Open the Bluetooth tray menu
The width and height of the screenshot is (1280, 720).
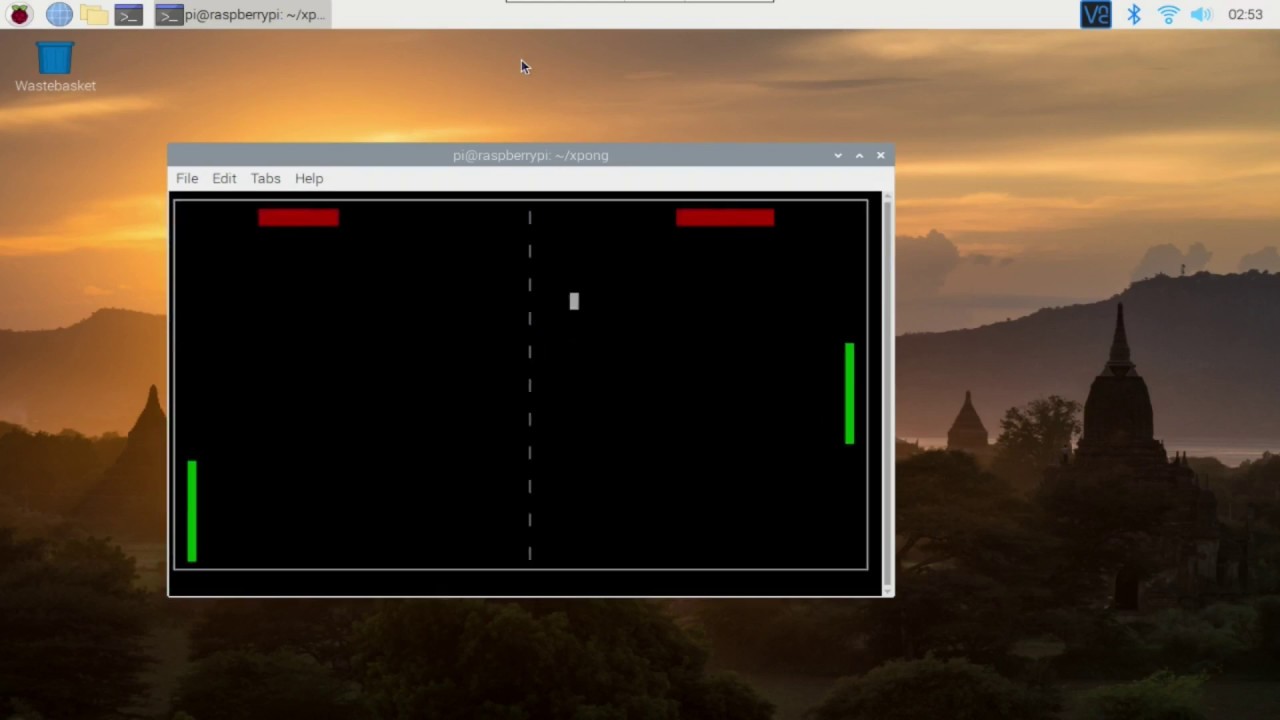pyautogui.click(x=1134, y=14)
